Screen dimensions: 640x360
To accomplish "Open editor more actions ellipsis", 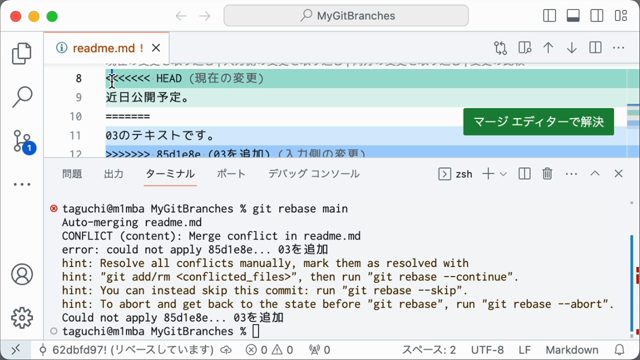I will coord(619,48).
